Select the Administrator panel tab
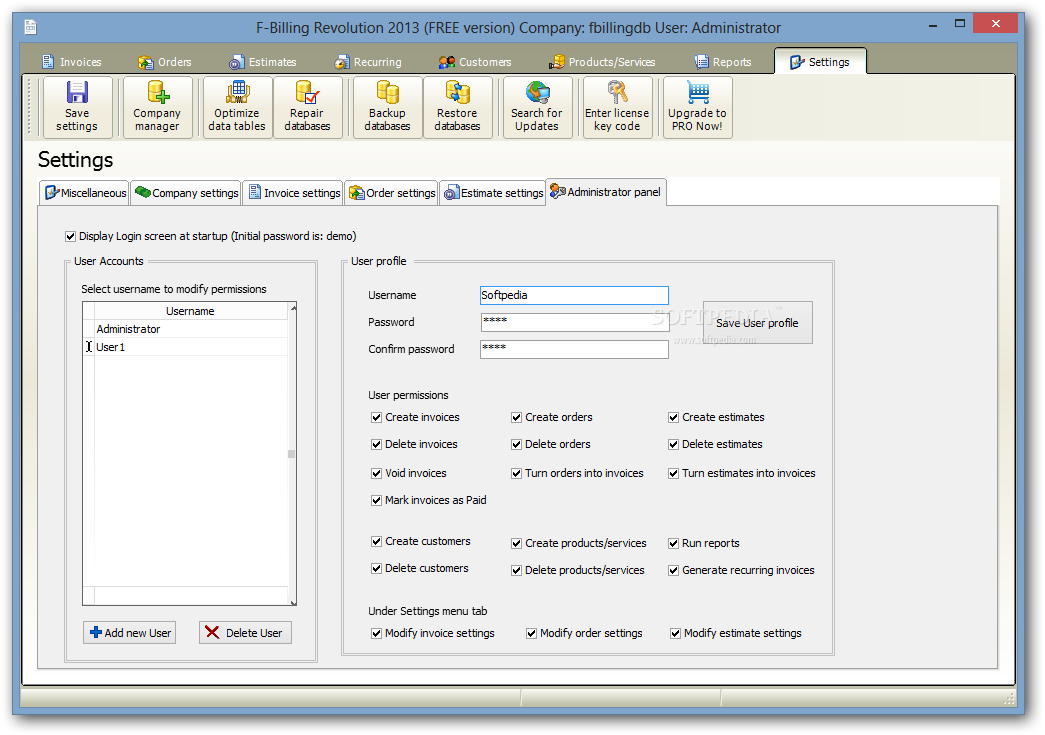The image size is (1045, 735). [x=605, y=192]
